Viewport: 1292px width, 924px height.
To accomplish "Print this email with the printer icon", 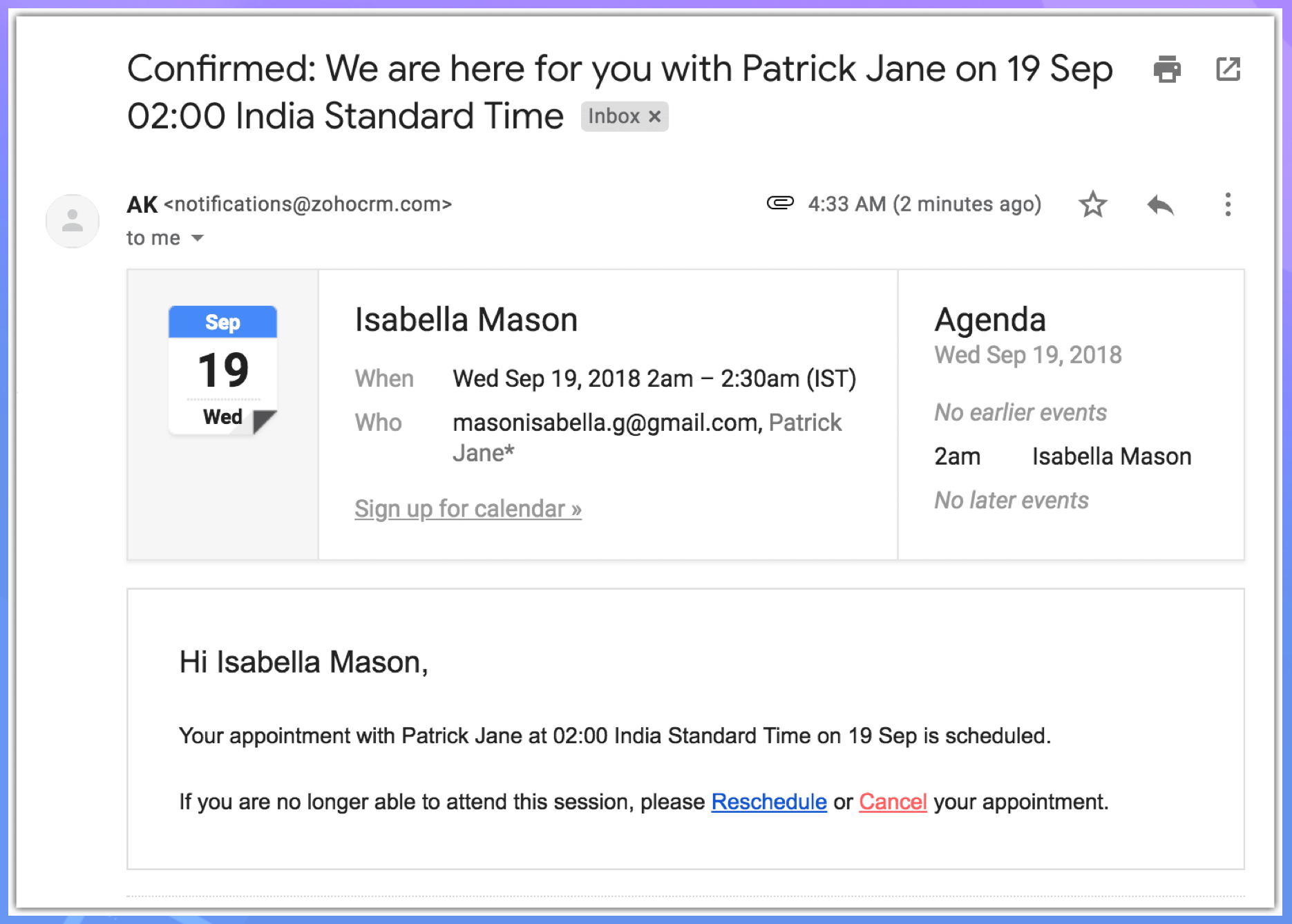I will point(1167,69).
